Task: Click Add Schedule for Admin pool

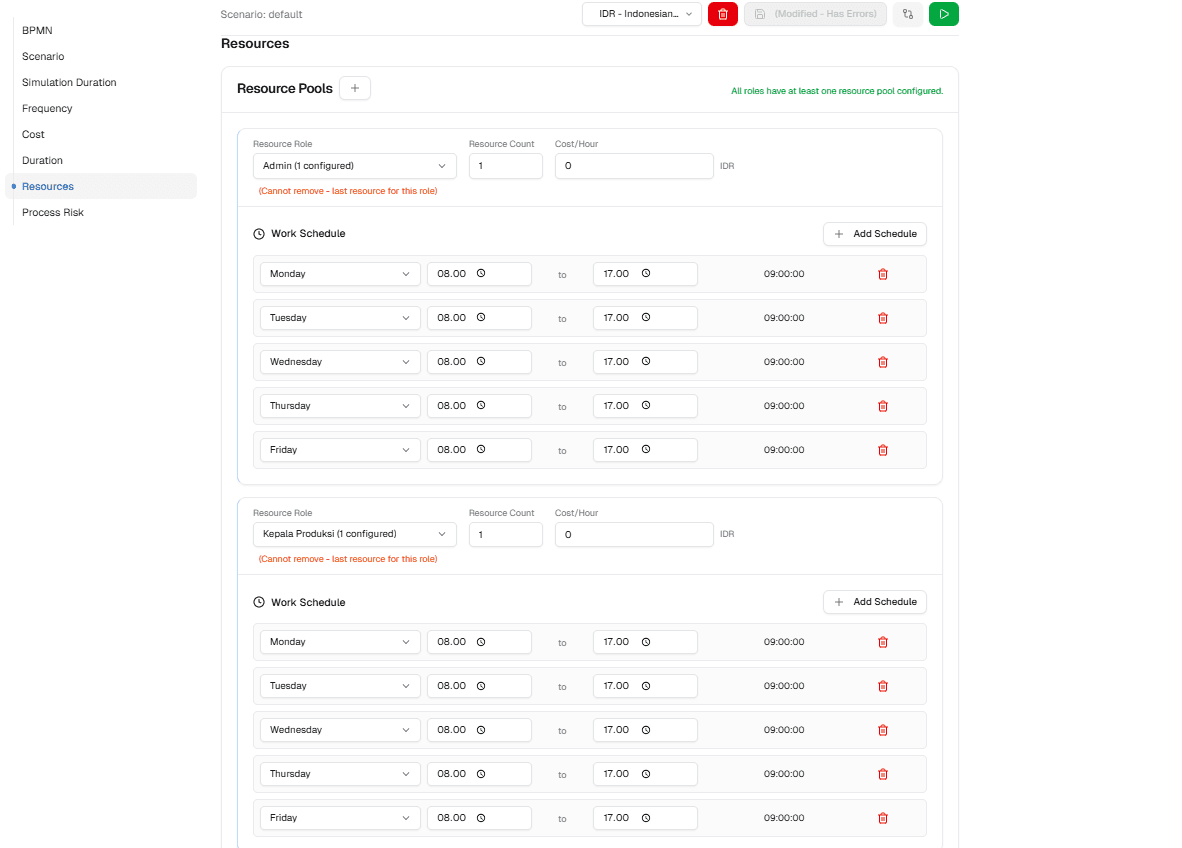Action: coord(875,234)
